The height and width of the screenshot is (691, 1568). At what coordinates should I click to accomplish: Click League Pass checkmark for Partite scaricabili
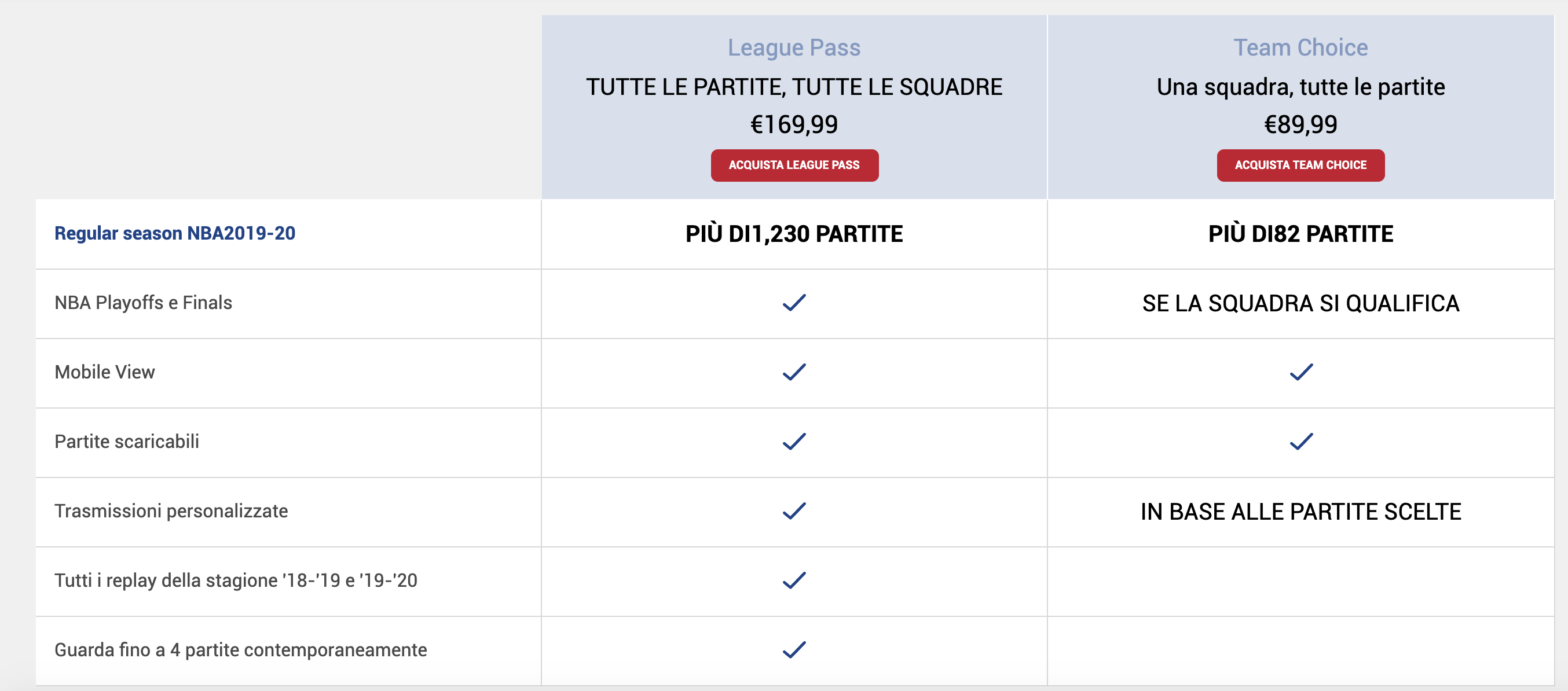coord(794,442)
